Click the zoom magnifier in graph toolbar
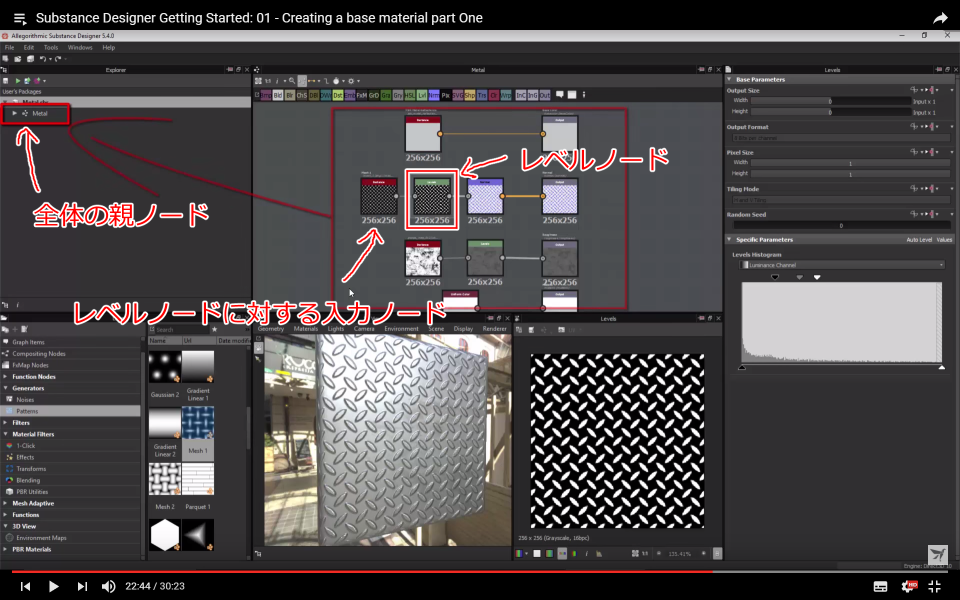The width and height of the screenshot is (960, 600). [x=292, y=81]
